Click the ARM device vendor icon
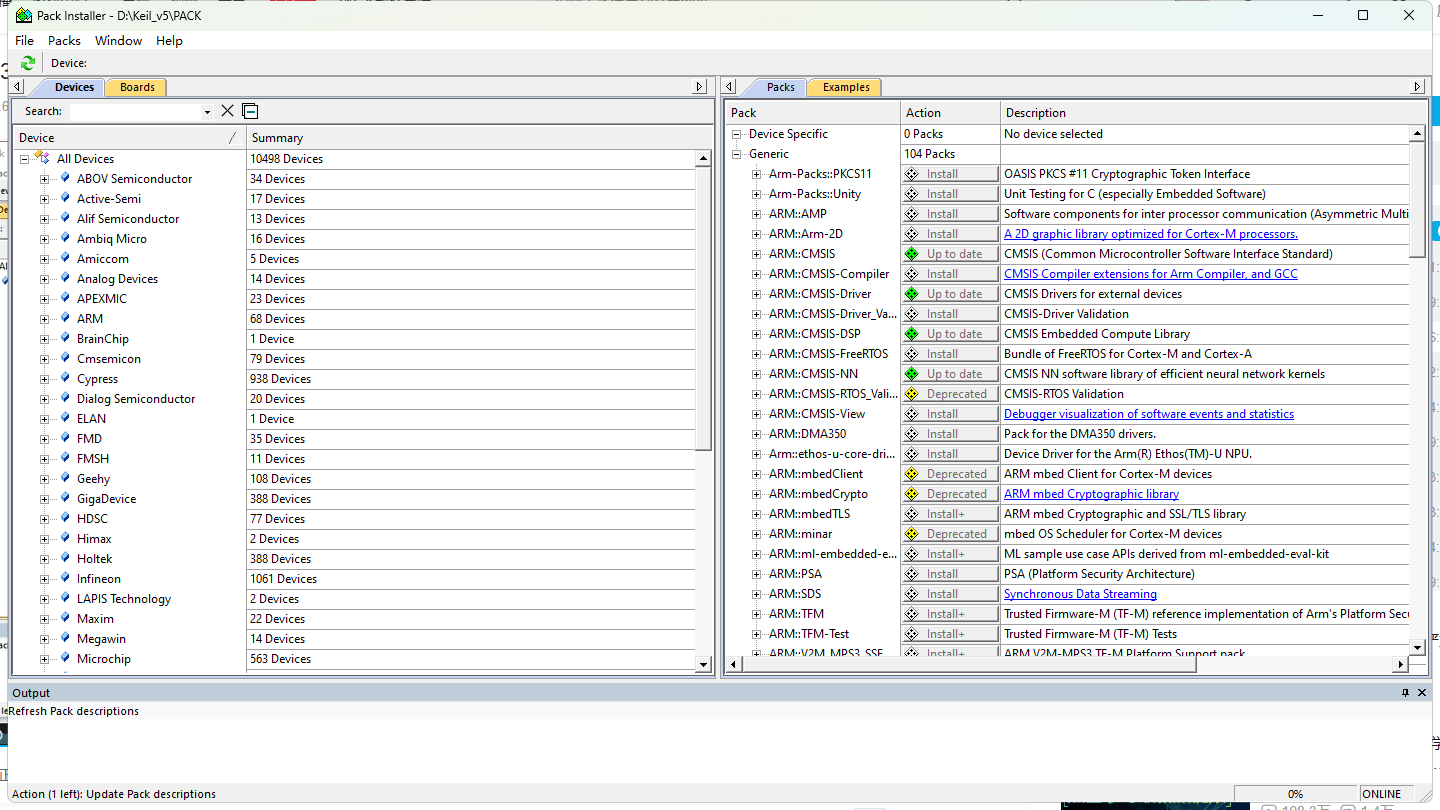The image size is (1440, 810). click(65, 318)
